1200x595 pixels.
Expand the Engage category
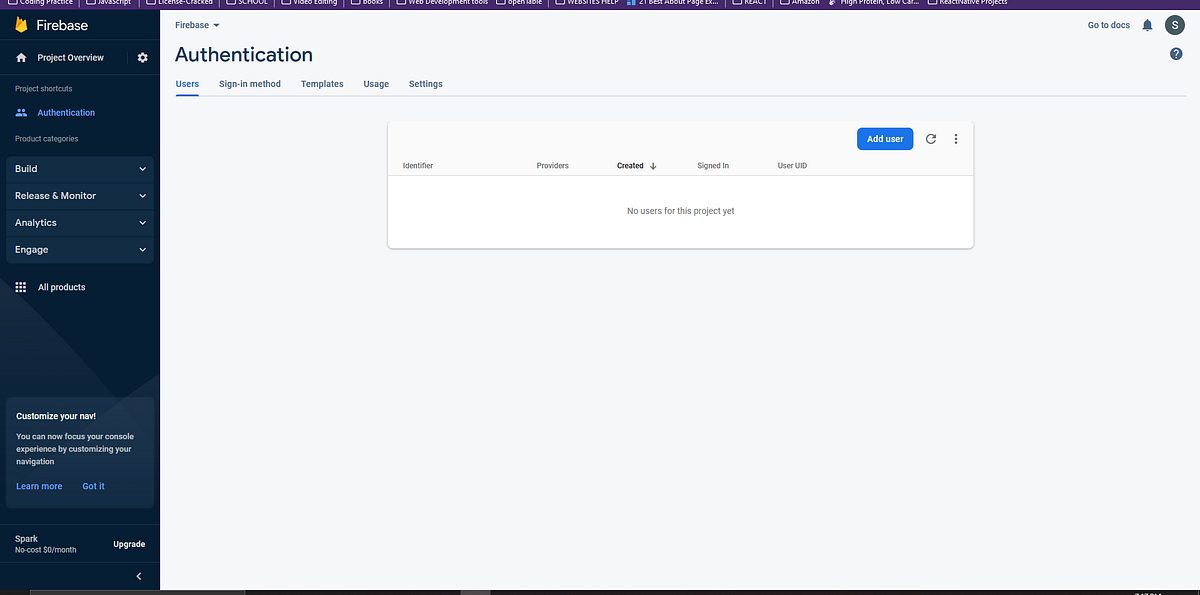coord(80,250)
